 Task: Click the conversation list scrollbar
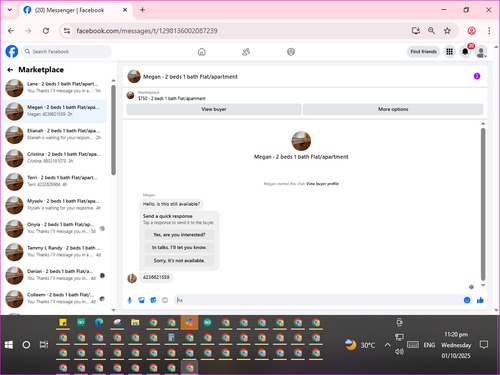coord(113,130)
